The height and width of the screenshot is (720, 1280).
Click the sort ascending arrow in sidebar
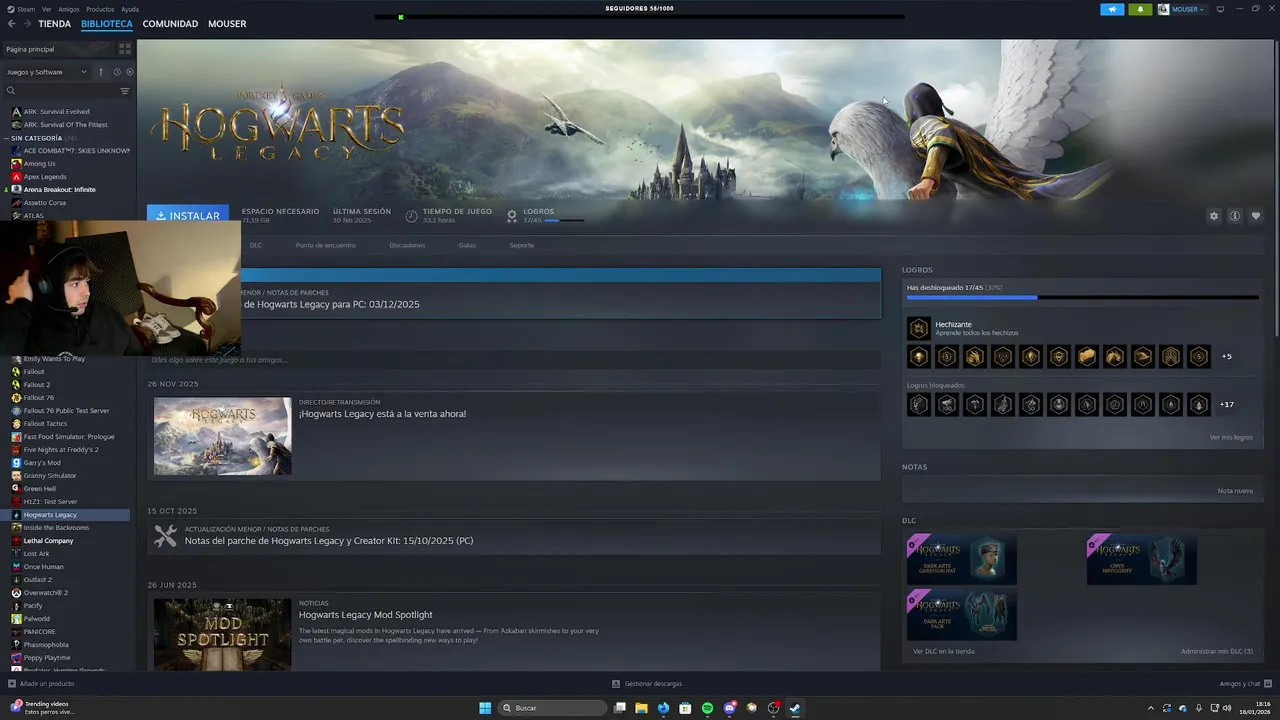pos(100,72)
